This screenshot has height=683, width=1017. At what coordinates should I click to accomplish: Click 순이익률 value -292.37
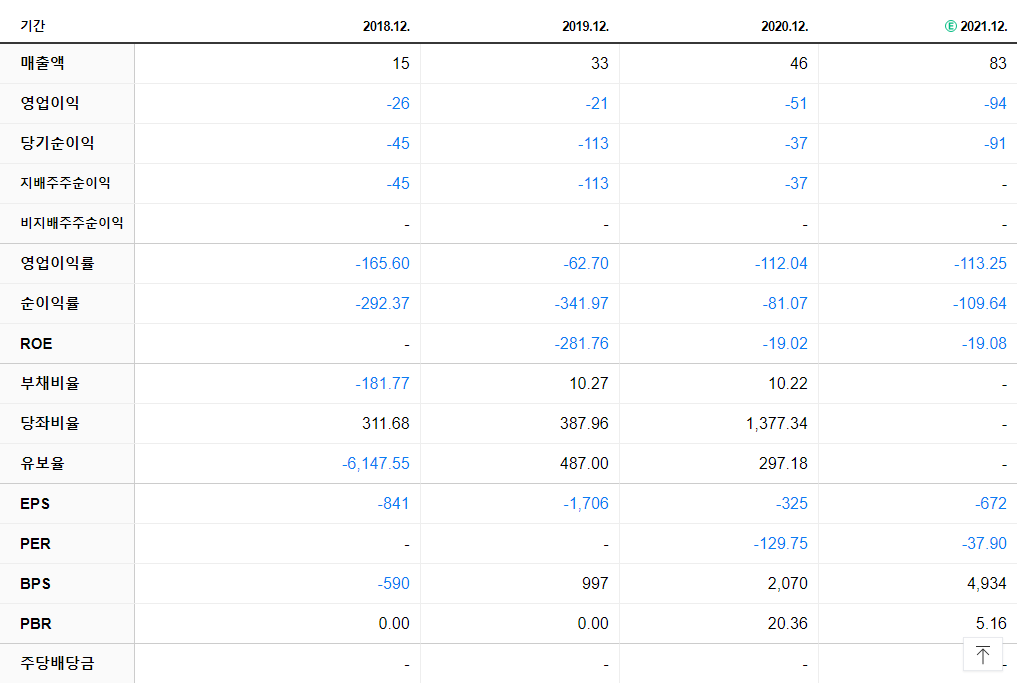tap(383, 304)
